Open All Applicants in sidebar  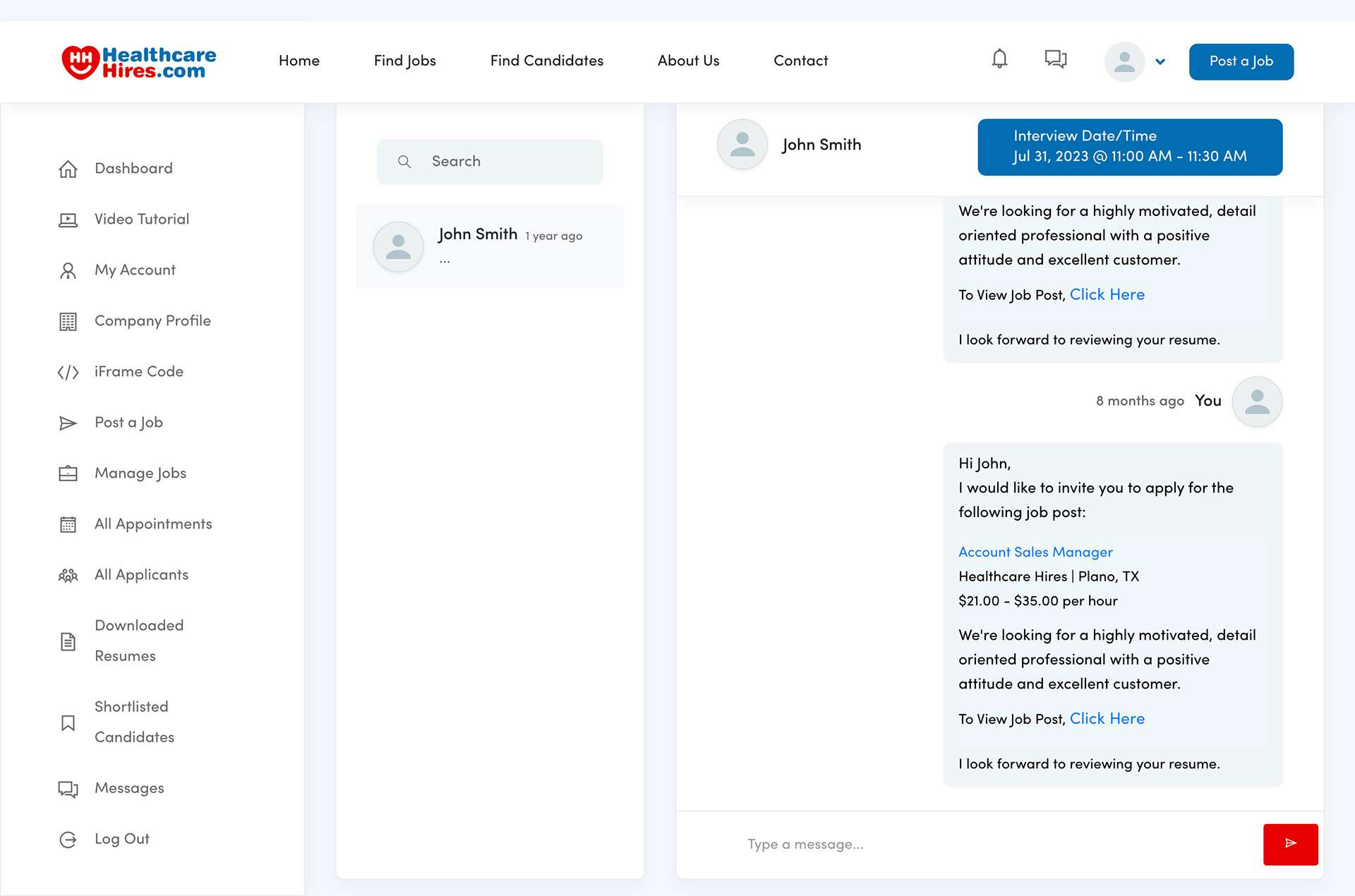(141, 575)
